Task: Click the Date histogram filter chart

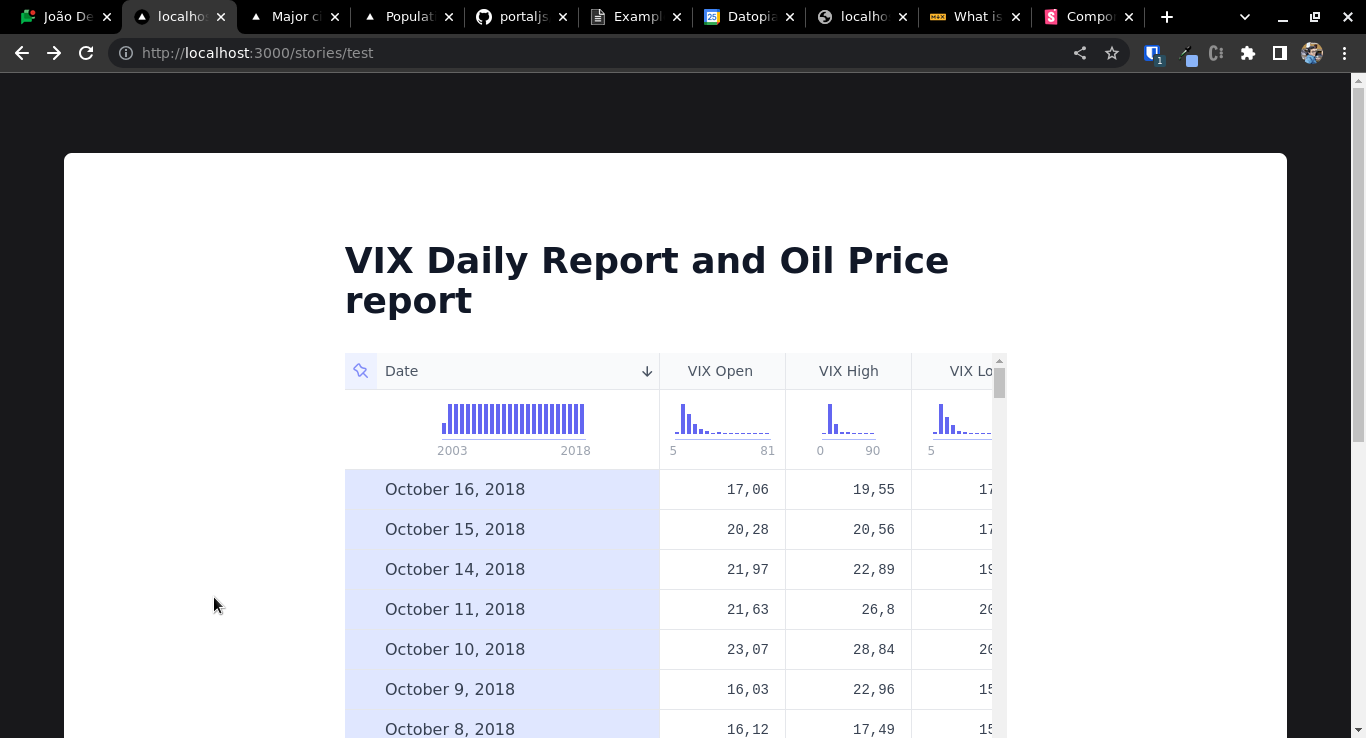Action: pyautogui.click(x=513, y=420)
